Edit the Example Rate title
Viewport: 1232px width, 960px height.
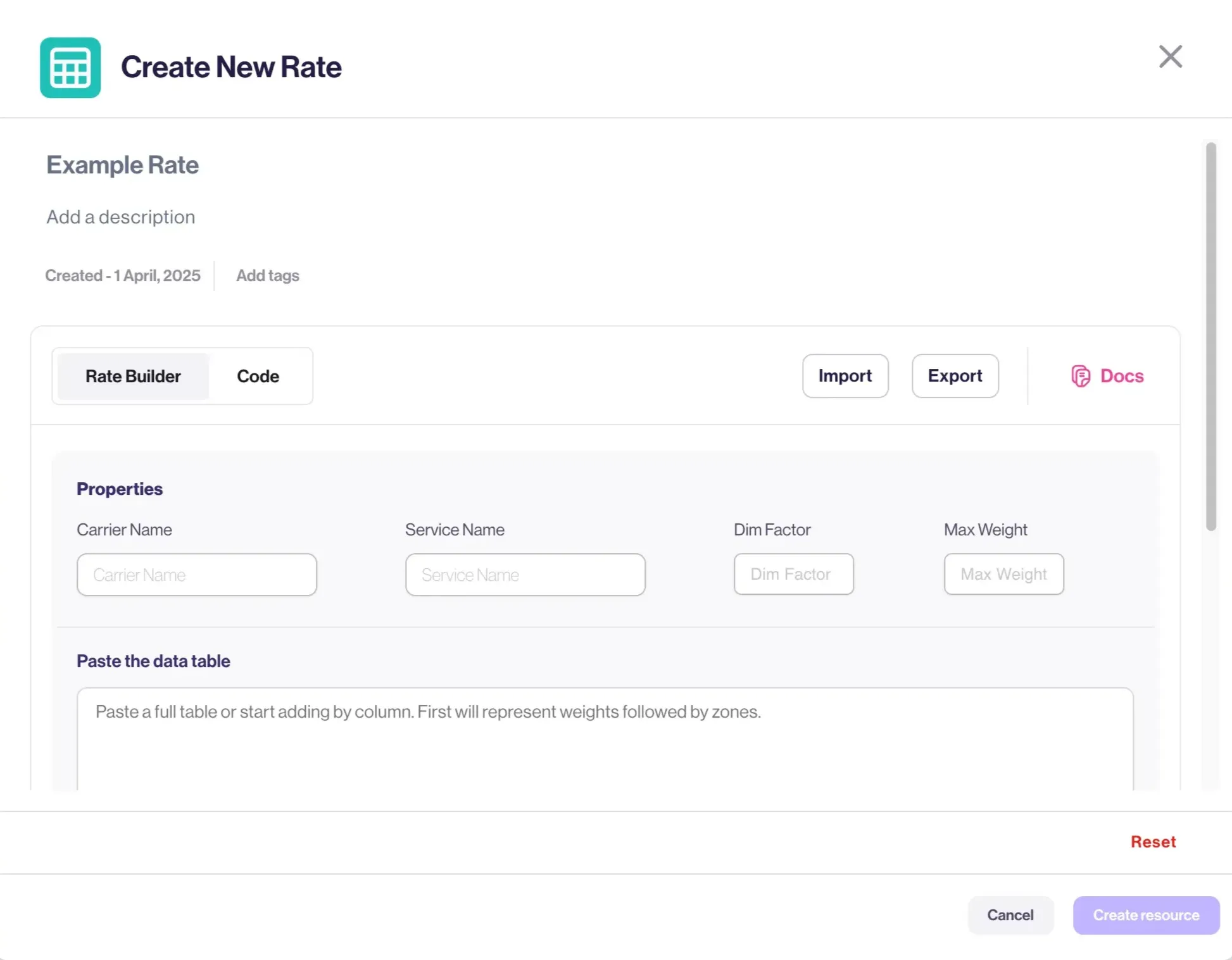(x=123, y=165)
